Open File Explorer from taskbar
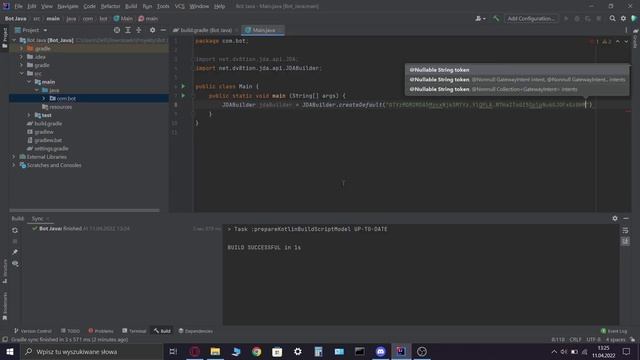Screen dimensions: 640x360 click(x=215, y=351)
